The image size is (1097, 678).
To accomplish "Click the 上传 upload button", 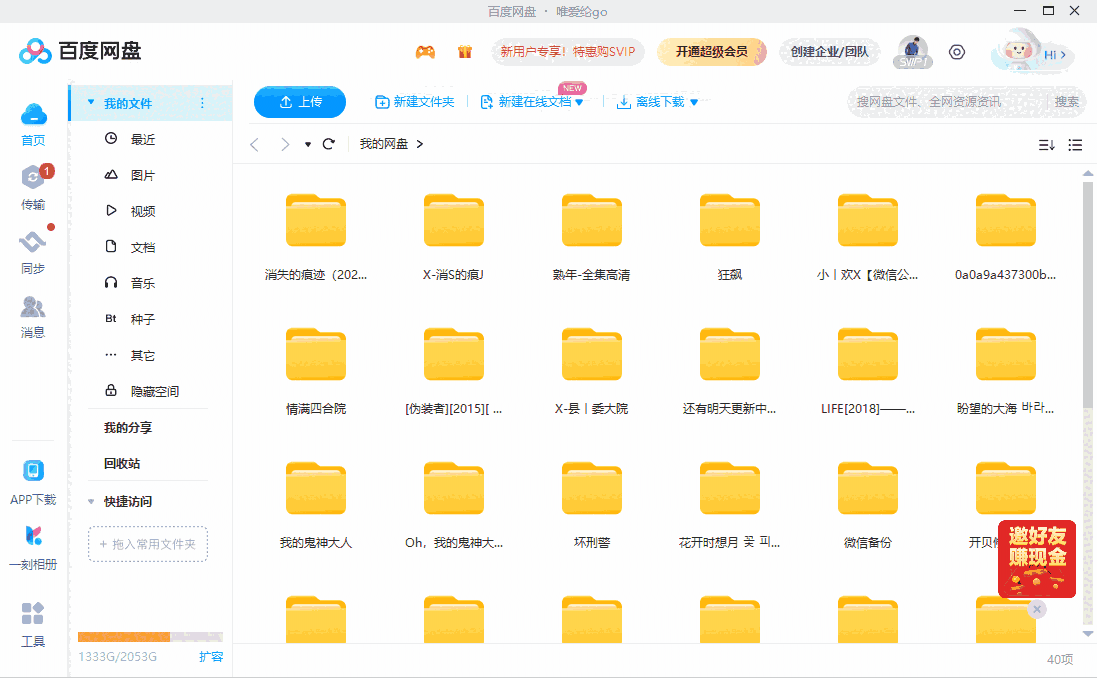I will (x=299, y=101).
